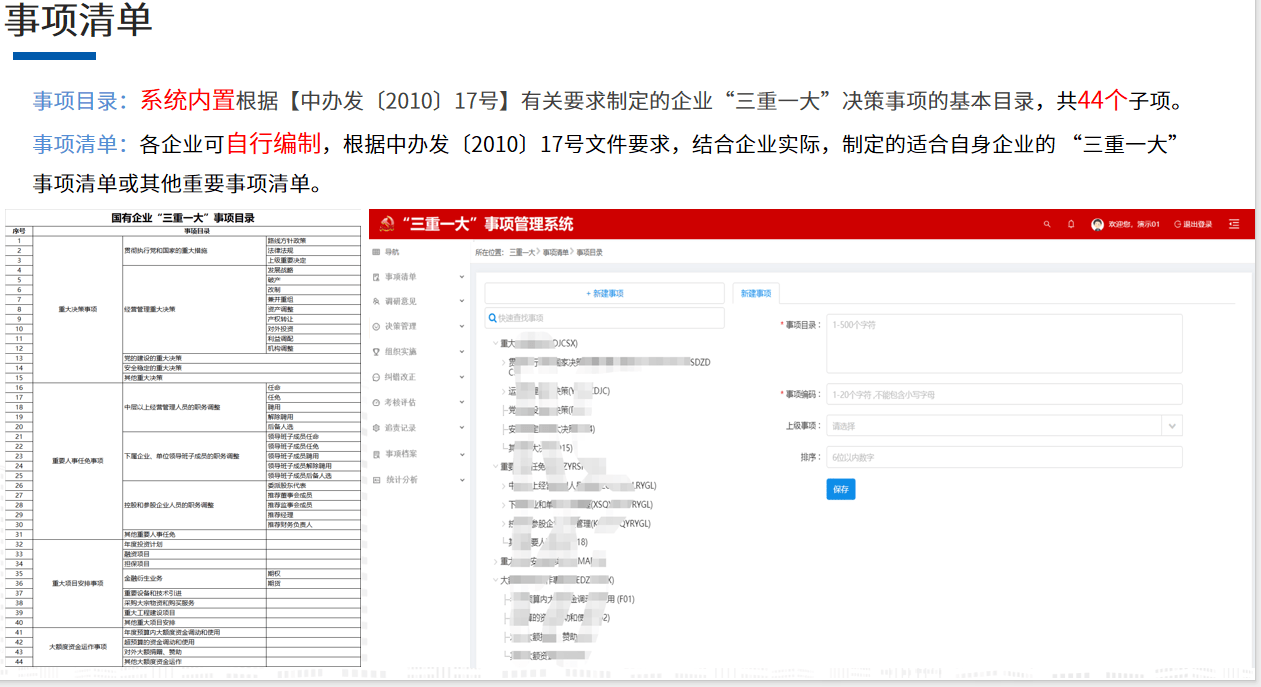Focus the 事项目录 text area (1-500个字符)
This screenshot has width=1261, height=687.
pyautogui.click(x=1004, y=343)
